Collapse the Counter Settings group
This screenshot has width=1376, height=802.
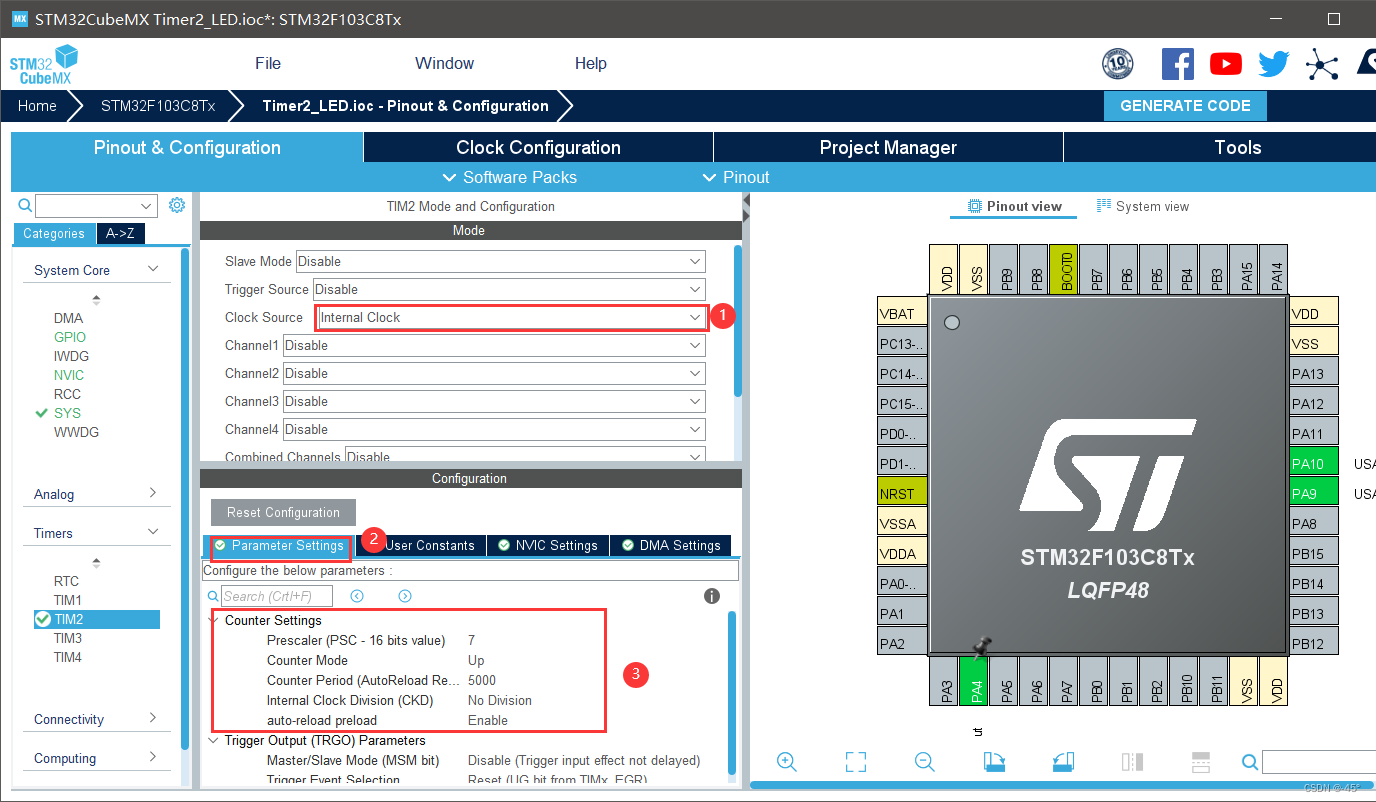(213, 620)
